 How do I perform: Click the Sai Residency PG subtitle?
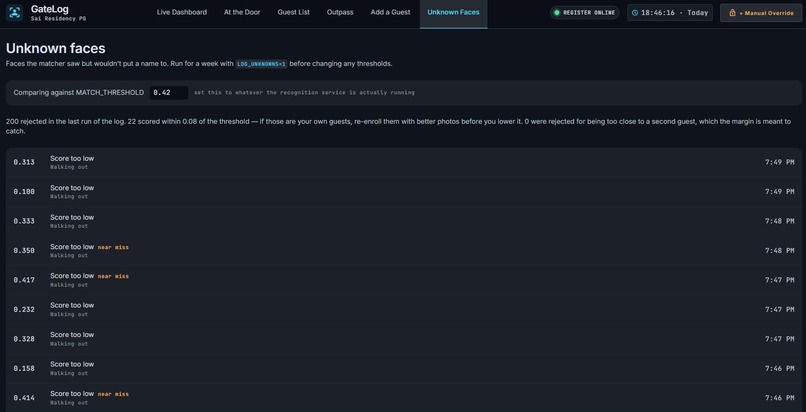[x=58, y=18]
